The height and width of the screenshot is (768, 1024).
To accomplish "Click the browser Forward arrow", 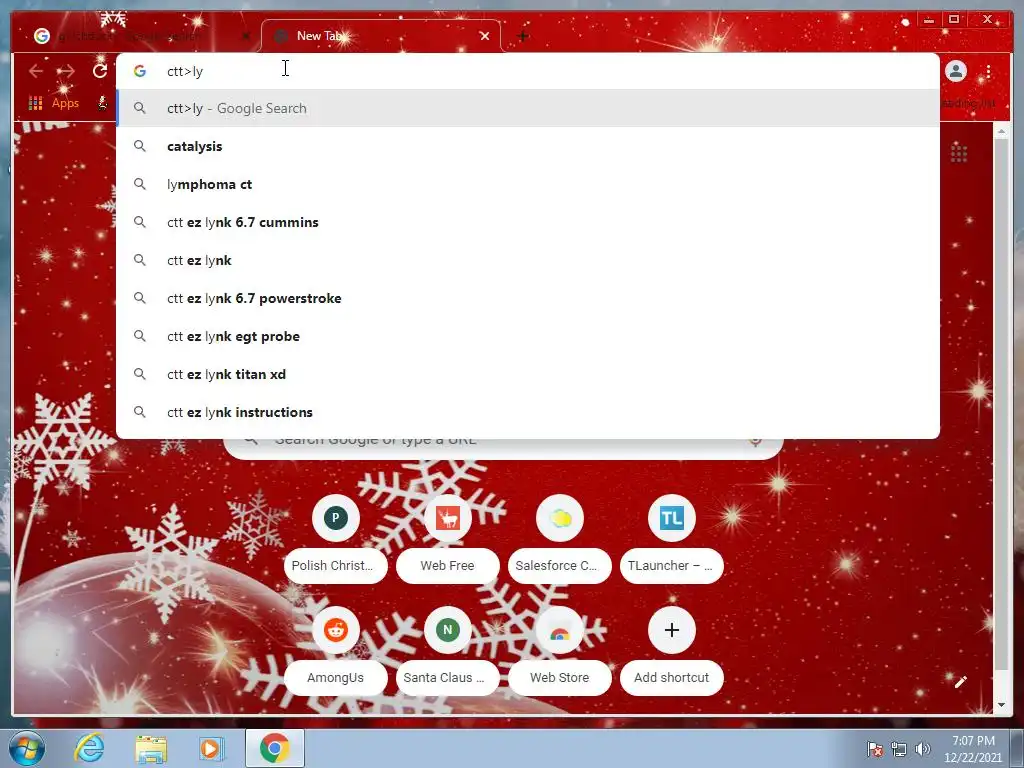I will point(66,71).
